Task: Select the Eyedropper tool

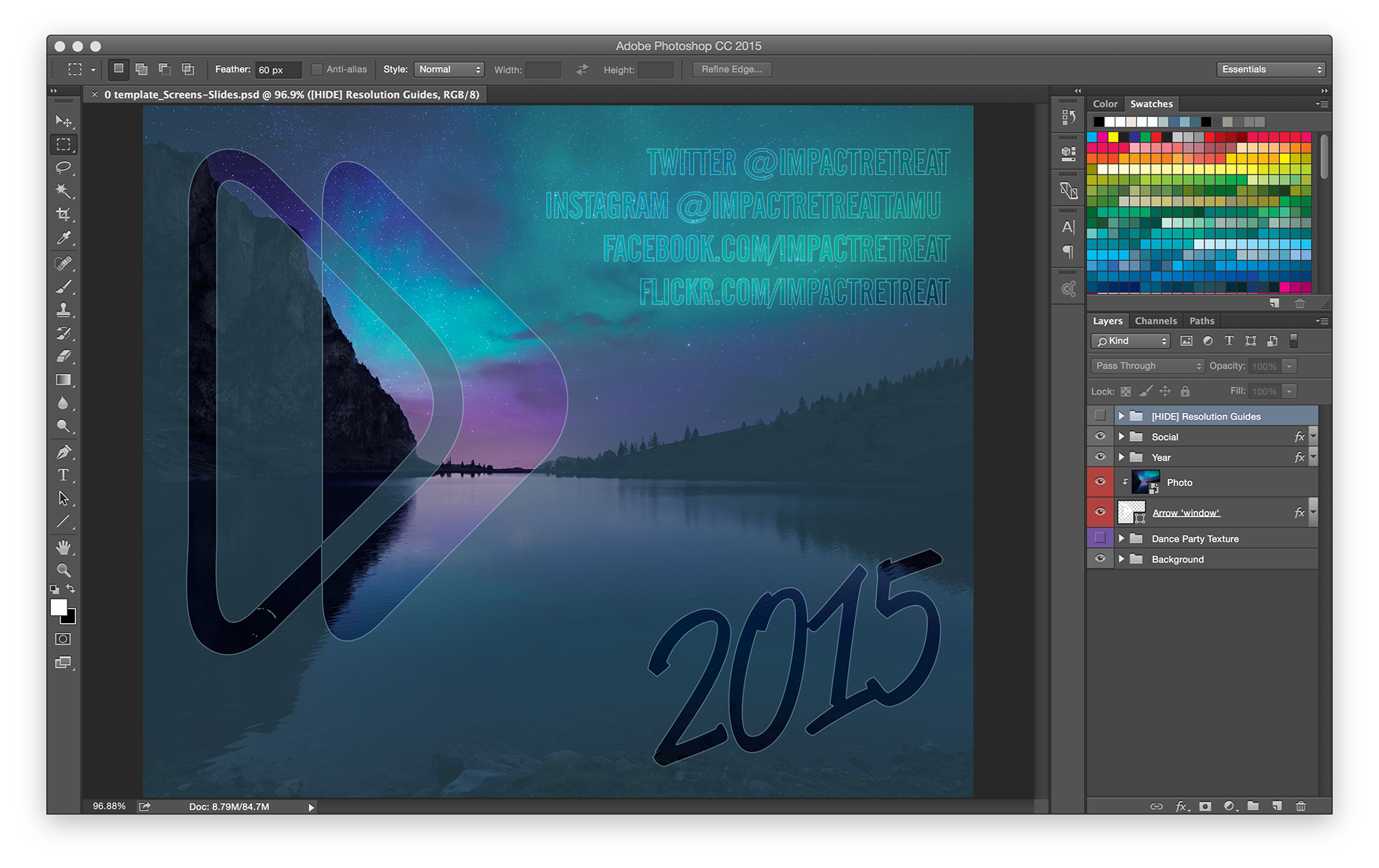Action: tap(64, 238)
